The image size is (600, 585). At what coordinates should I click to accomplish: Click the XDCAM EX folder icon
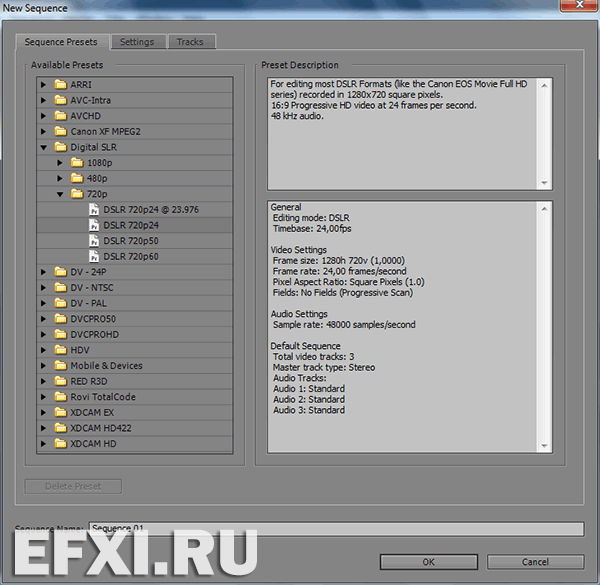tap(60, 412)
